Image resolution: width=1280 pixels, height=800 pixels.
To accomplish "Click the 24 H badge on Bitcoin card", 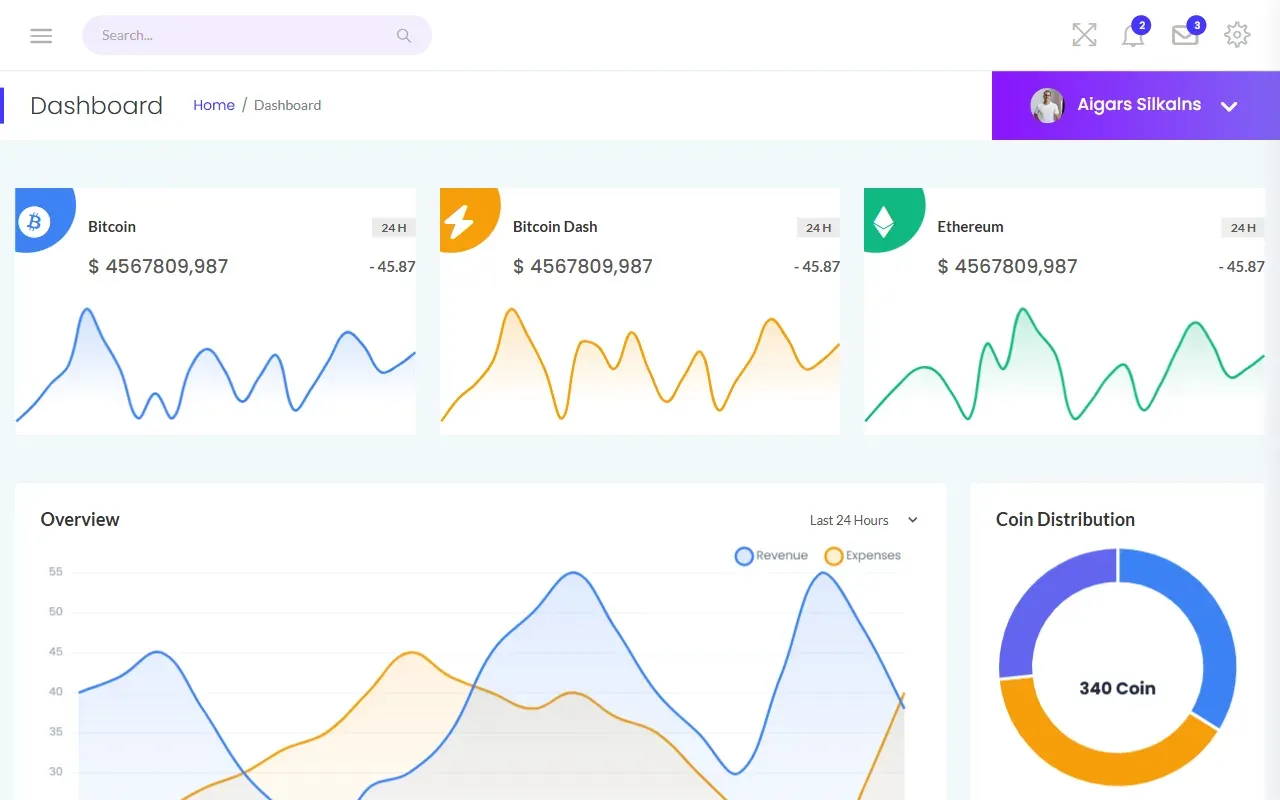I will 394,228.
